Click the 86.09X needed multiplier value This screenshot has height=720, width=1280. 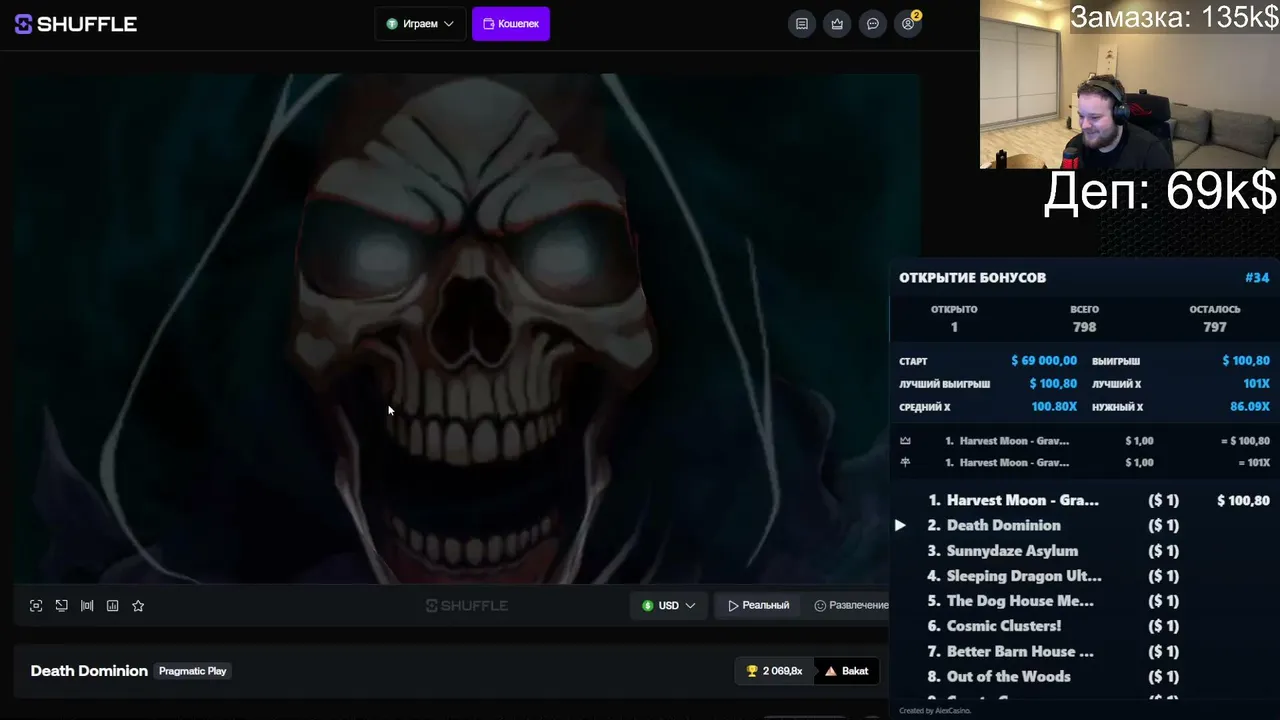click(x=1250, y=407)
